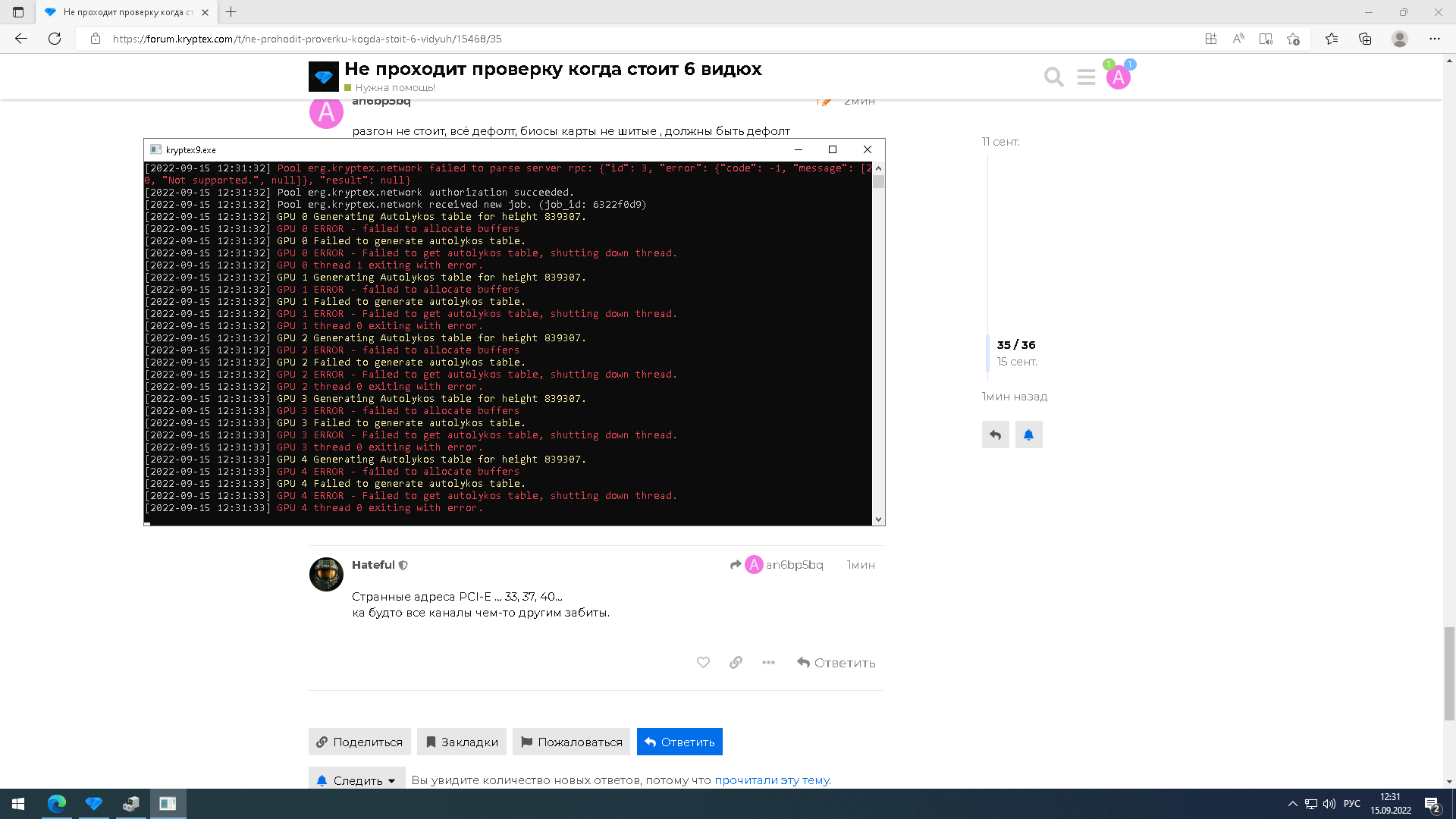The width and height of the screenshot is (1456, 819).
Task: Open the apps grid icon in address bar
Action: [1211, 39]
